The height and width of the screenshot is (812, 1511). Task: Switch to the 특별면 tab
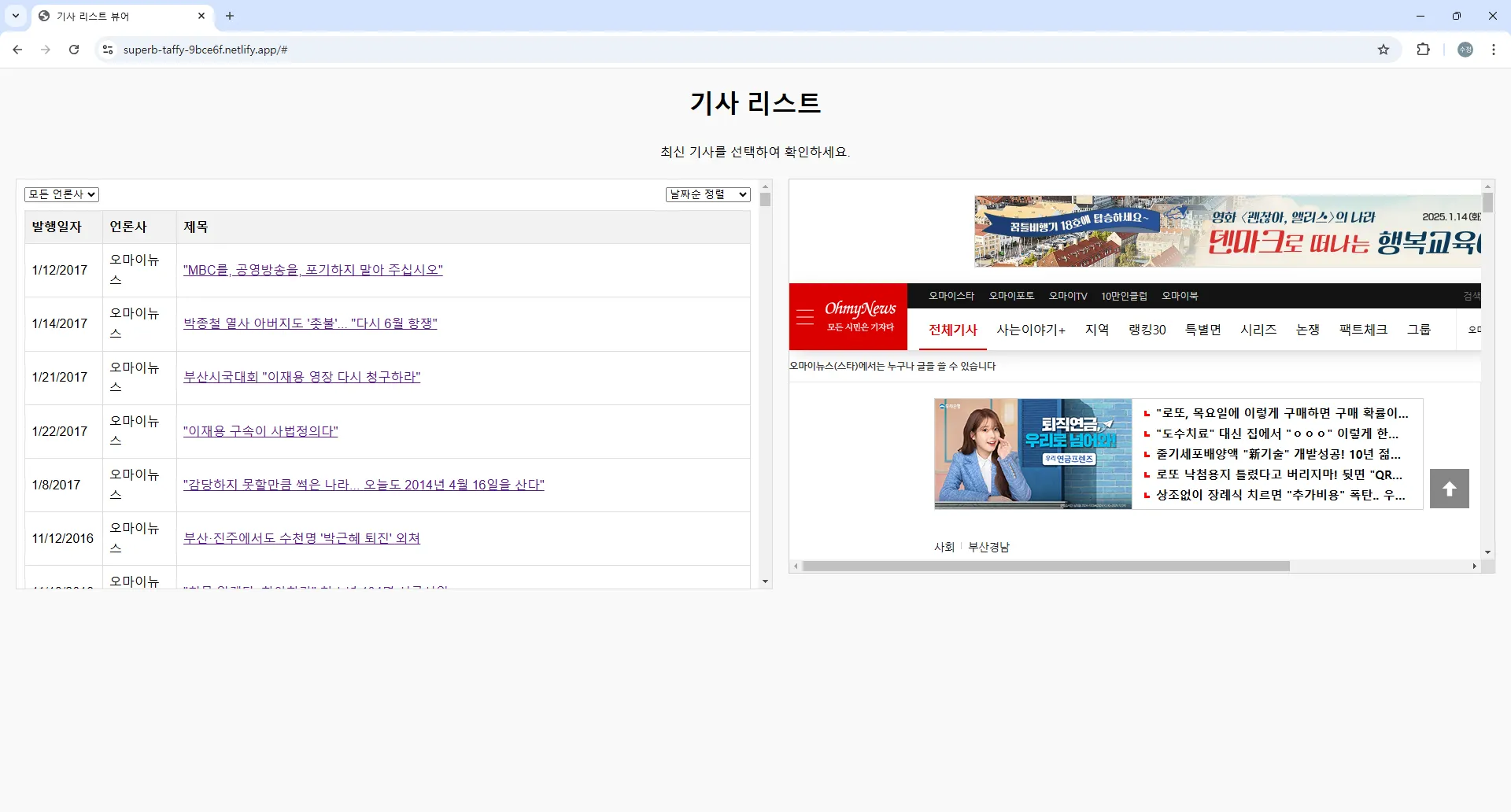click(x=1203, y=330)
